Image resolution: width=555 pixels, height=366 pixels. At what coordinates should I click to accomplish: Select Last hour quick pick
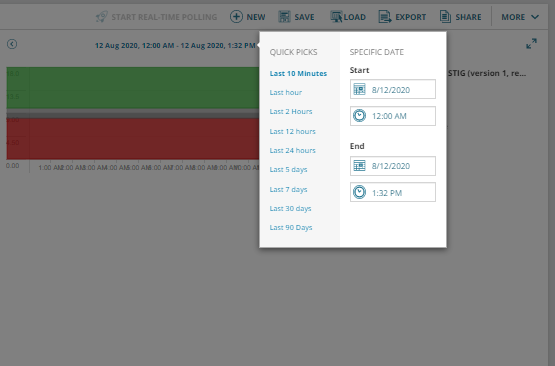click(286, 92)
